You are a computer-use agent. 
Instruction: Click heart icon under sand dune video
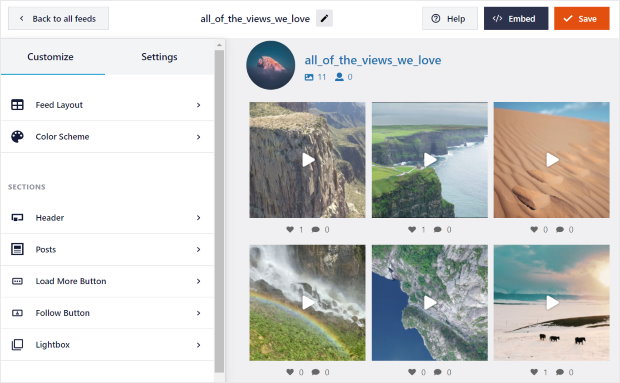click(x=534, y=229)
